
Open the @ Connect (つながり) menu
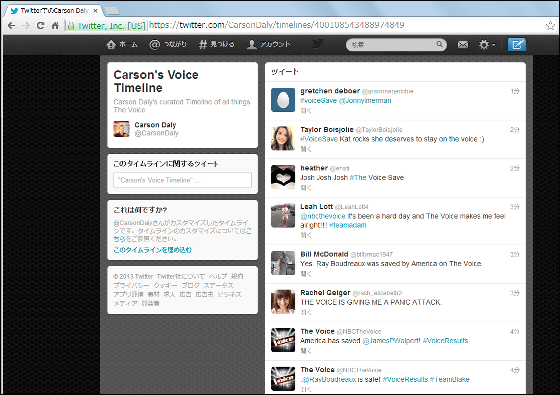point(168,44)
